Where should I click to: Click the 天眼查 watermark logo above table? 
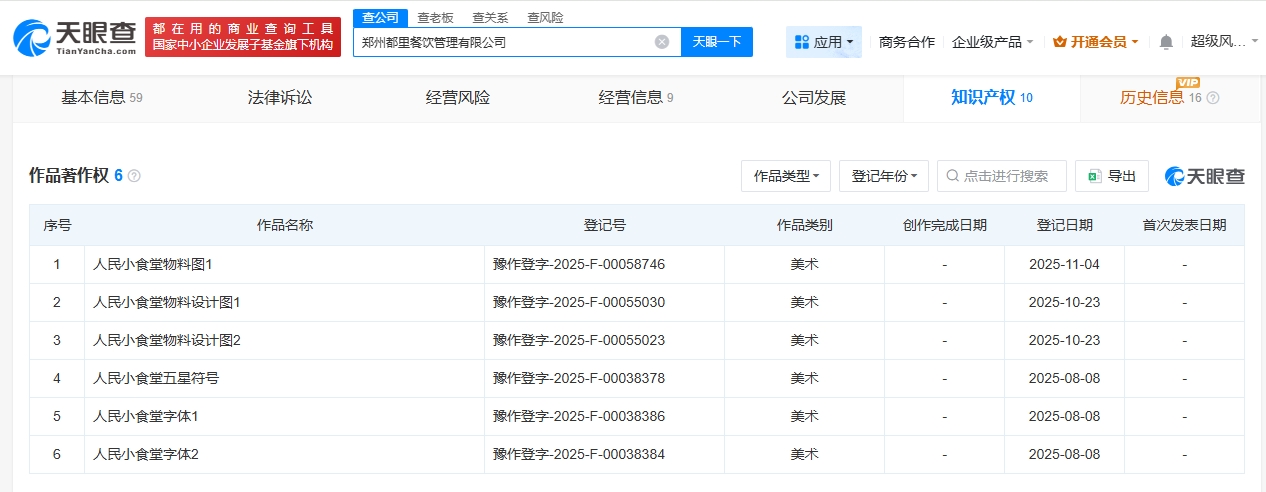(x=1205, y=176)
